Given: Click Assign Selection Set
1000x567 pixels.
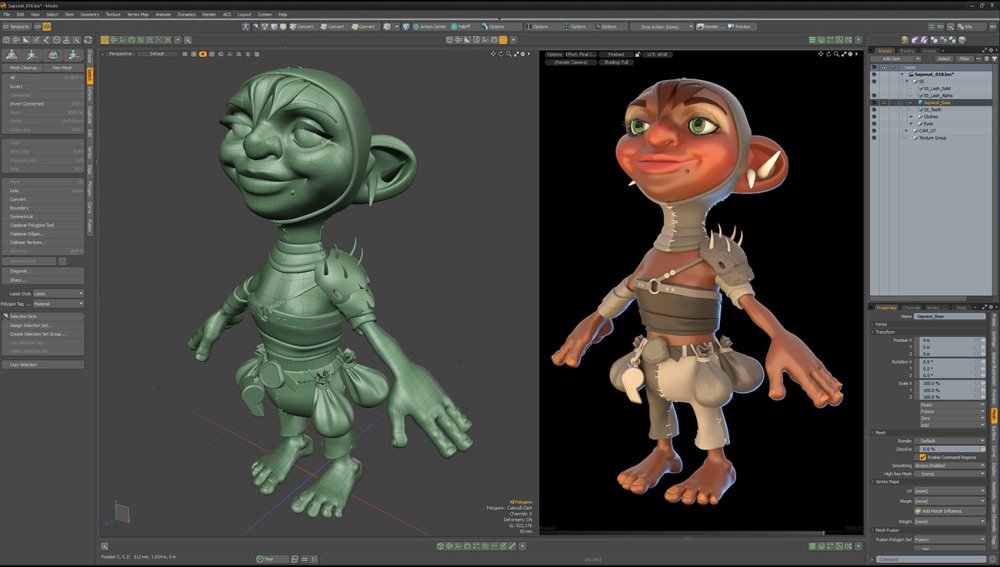Looking at the screenshot, I should 43,325.
